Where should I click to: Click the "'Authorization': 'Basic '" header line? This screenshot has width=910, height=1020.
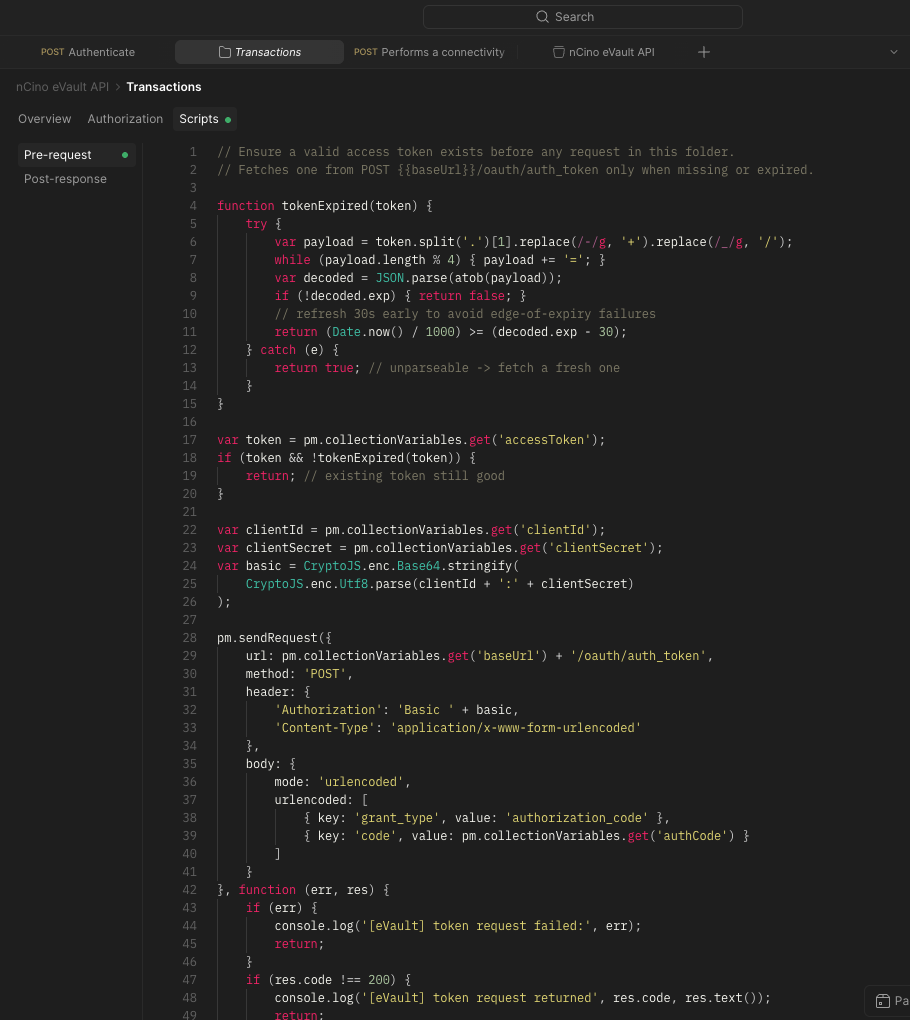[x=397, y=710]
